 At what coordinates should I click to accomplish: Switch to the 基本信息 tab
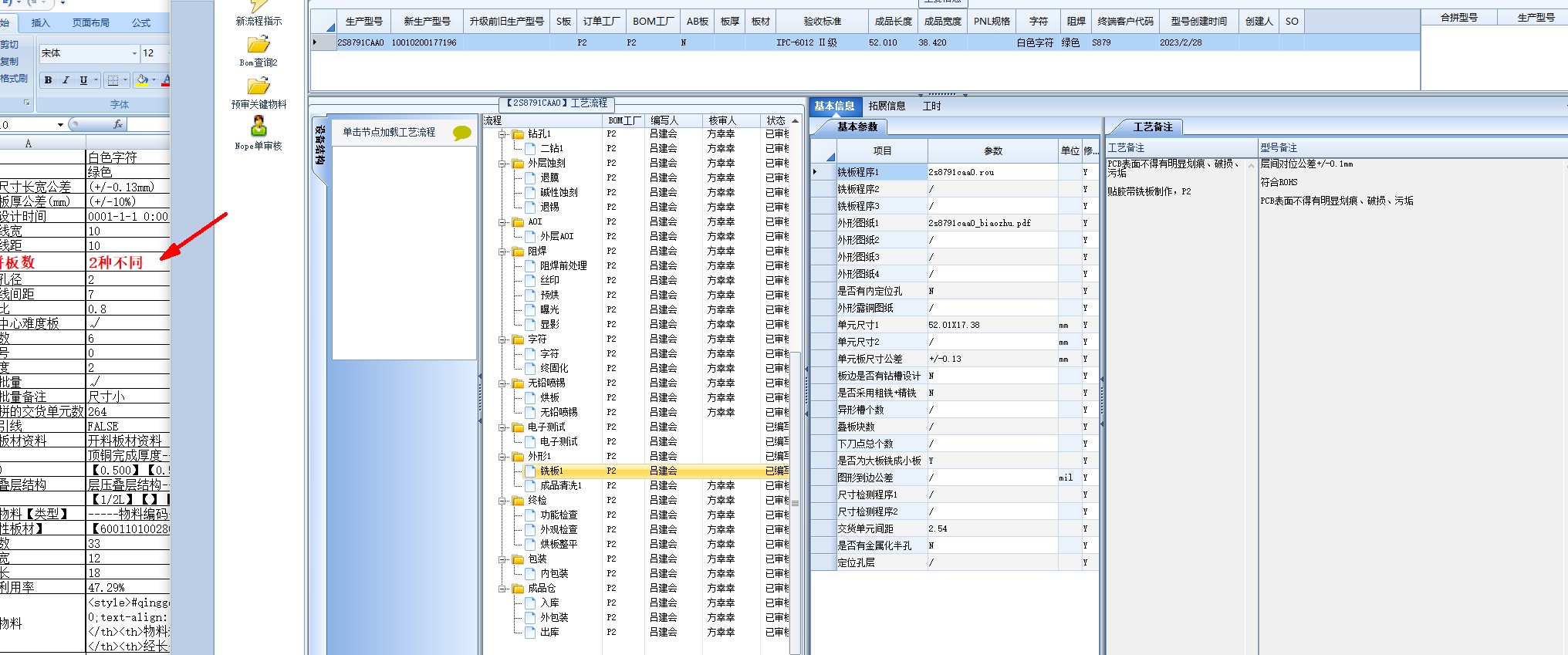[x=834, y=106]
